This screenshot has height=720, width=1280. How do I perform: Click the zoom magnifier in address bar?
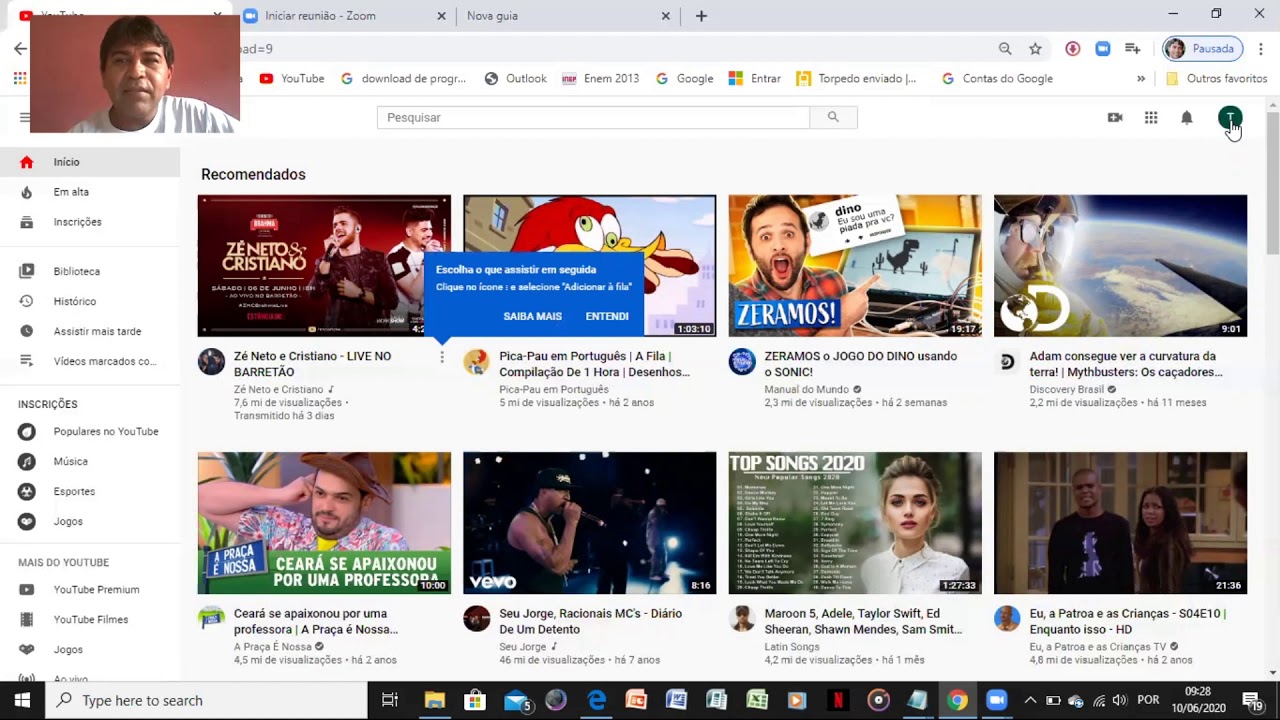pyautogui.click(x=1005, y=48)
